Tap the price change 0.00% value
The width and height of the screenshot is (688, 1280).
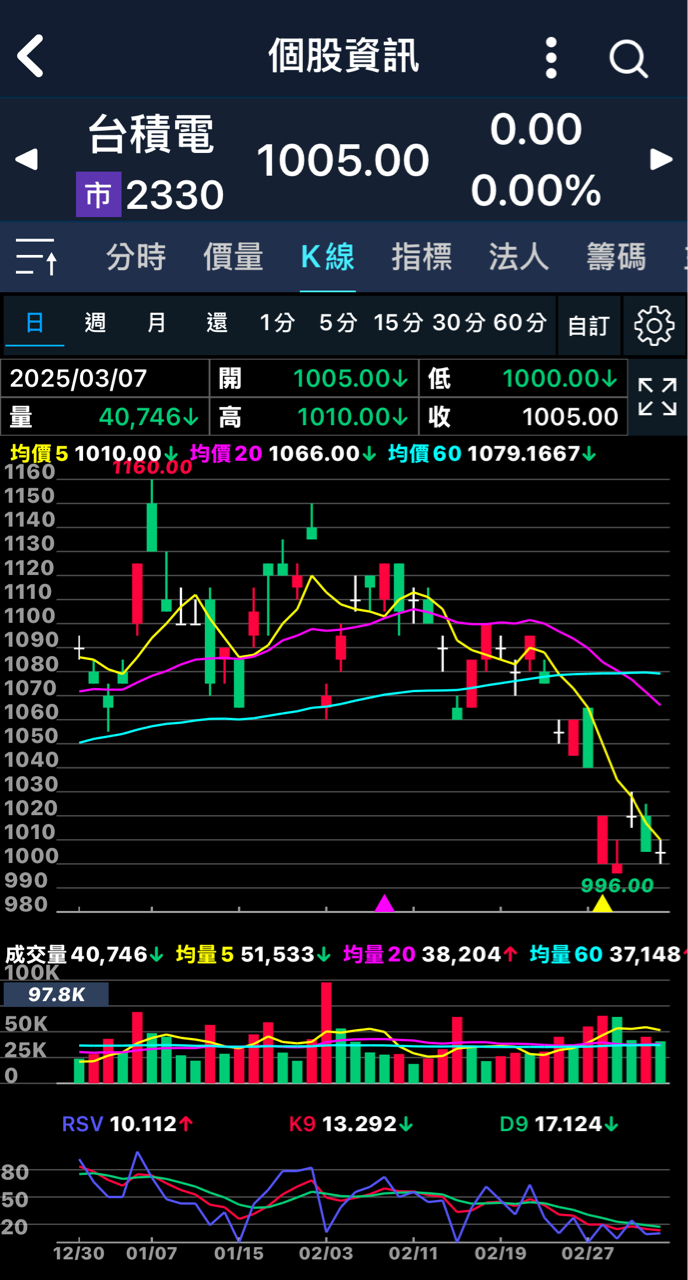[x=536, y=190]
